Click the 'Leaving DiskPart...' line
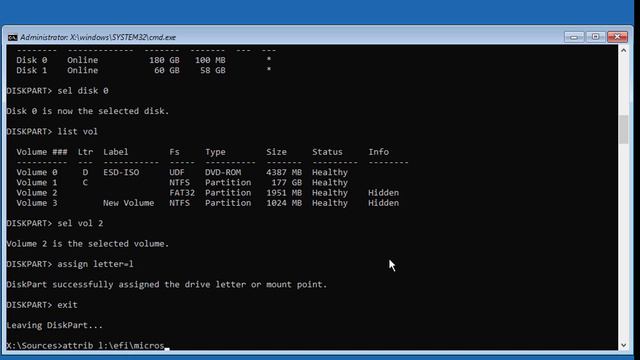Image resolution: width=640 pixels, height=360 pixels. pos(55,325)
